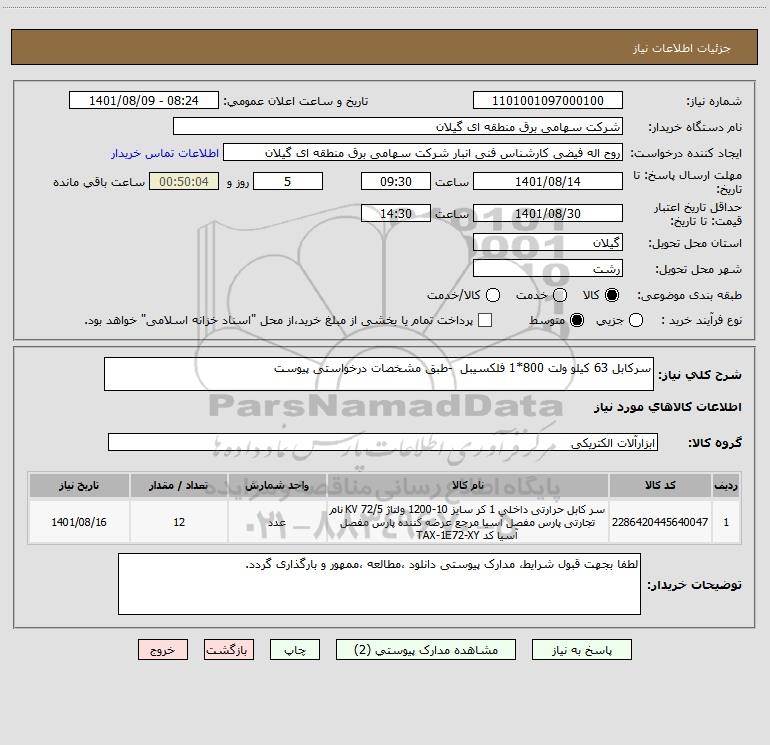Screen dimensions: 770x745
Task: Click the validity time field 14:30
Action: [396, 213]
